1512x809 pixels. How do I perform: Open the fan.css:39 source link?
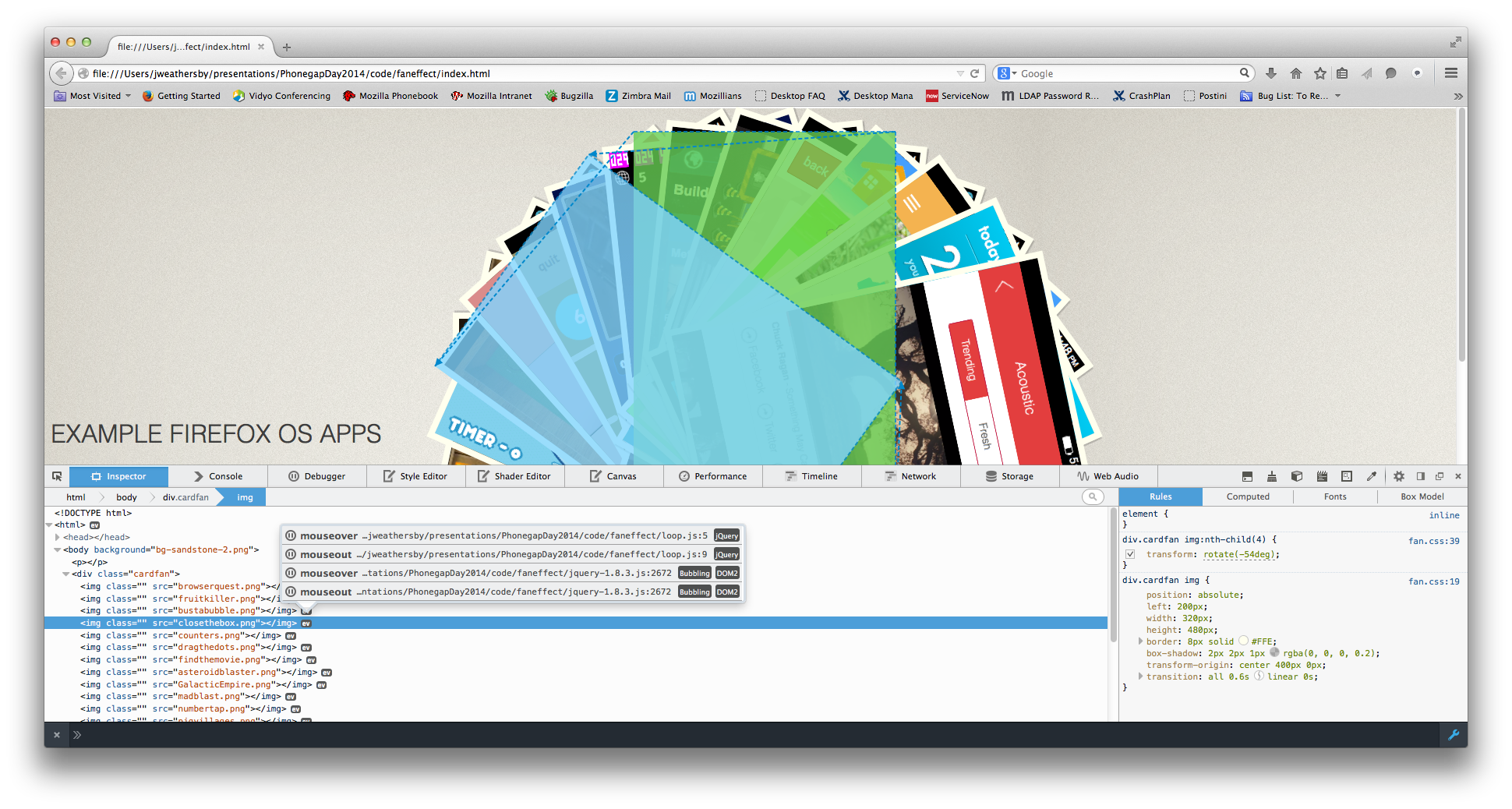pyautogui.click(x=1434, y=541)
